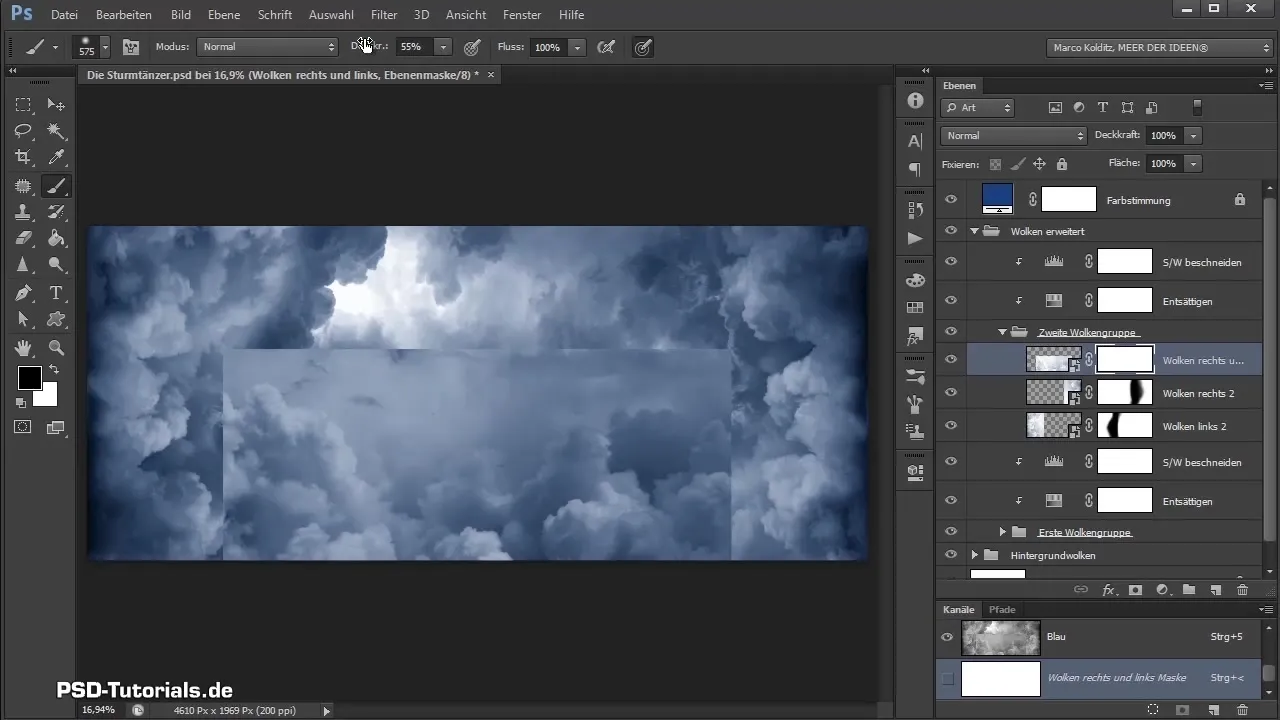The image size is (1280, 720).
Task: Select the Crop tool
Action: point(23,157)
